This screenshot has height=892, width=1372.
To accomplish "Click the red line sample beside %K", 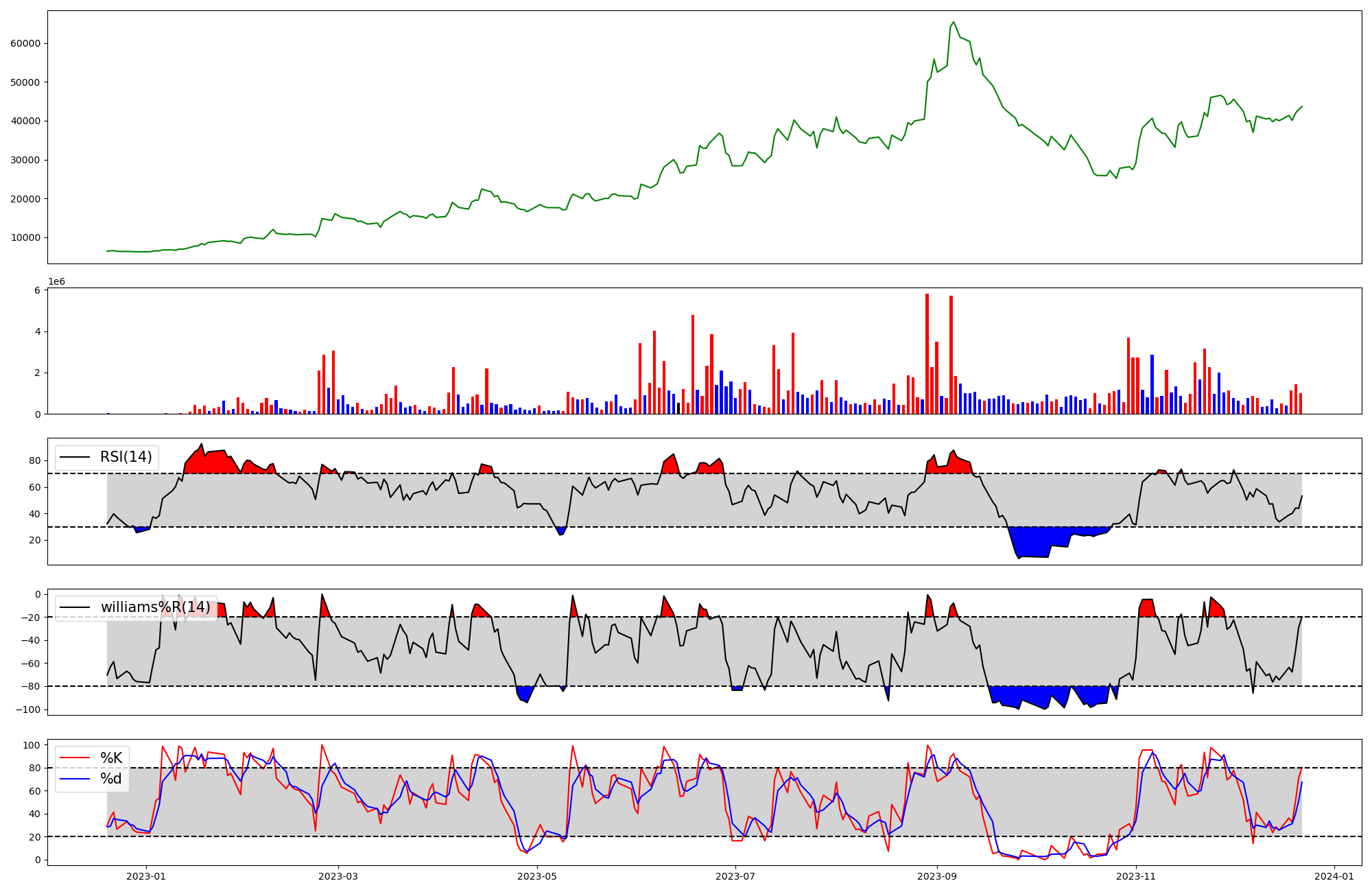I will tap(75, 758).
